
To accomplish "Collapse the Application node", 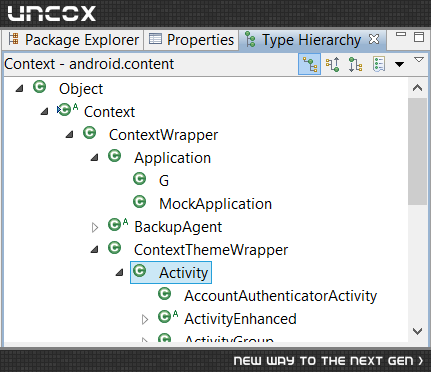I will click(95, 158).
